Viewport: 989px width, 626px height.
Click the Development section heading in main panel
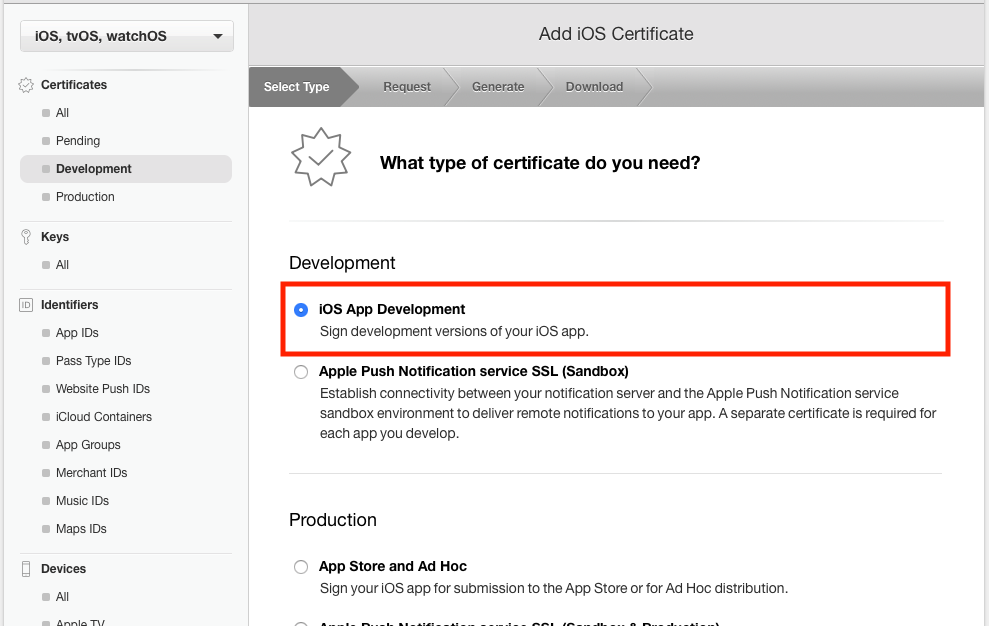(342, 263)
